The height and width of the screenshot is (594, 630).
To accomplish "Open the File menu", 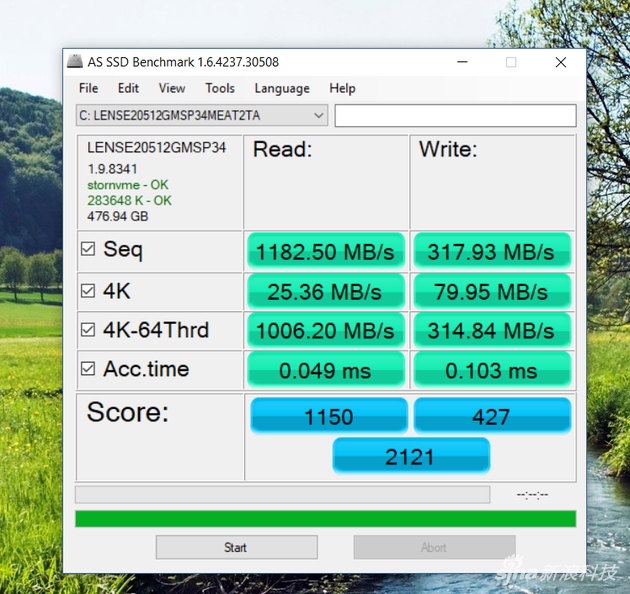I will pyautogui.click(x=88, y=88).
